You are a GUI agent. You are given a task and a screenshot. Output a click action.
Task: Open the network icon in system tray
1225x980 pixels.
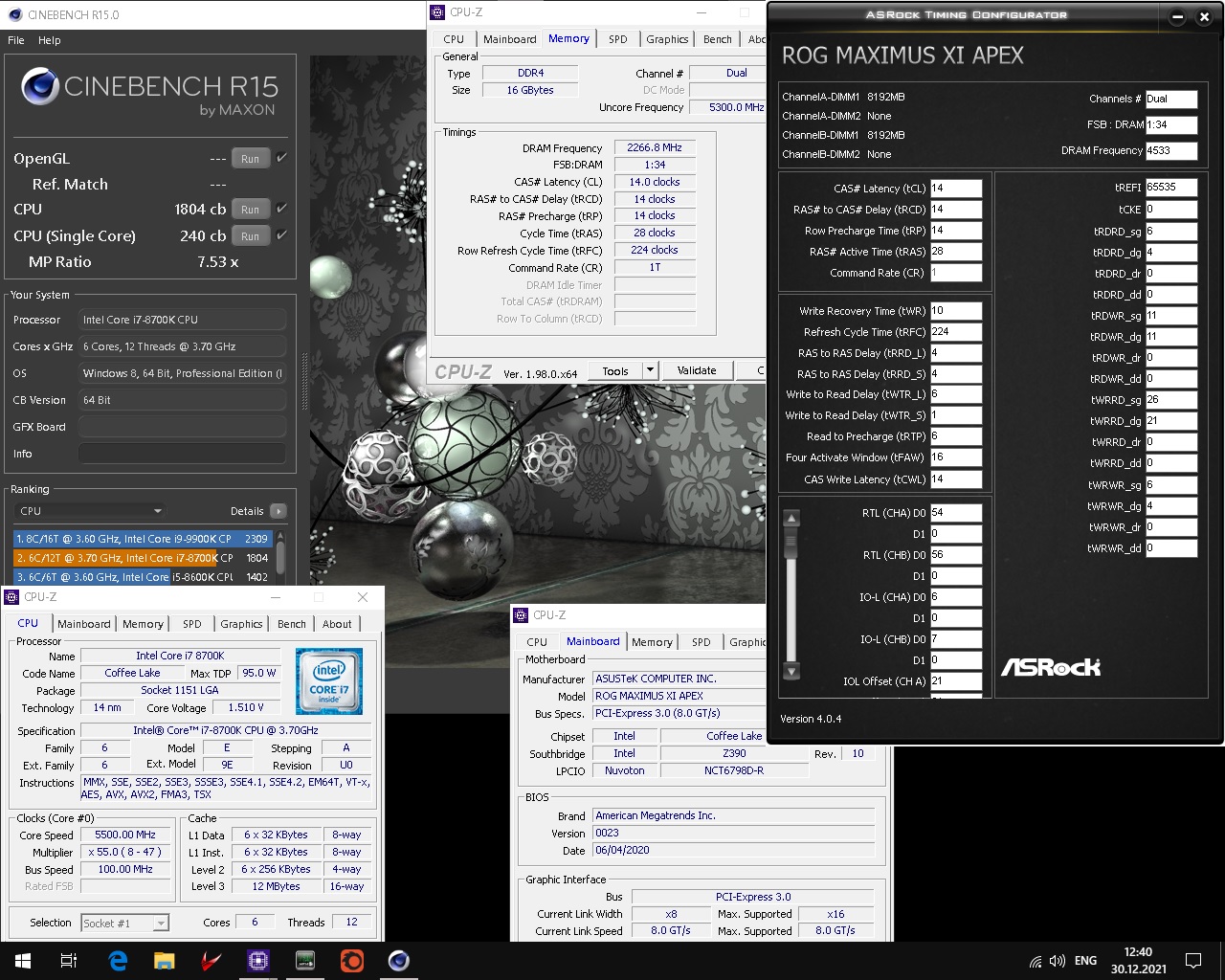pyautogui.click(x=1036, y=961)
